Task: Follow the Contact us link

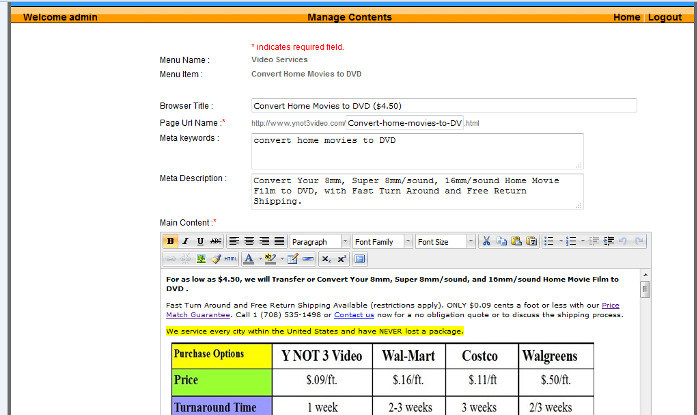Action: (x=354, y=315)
